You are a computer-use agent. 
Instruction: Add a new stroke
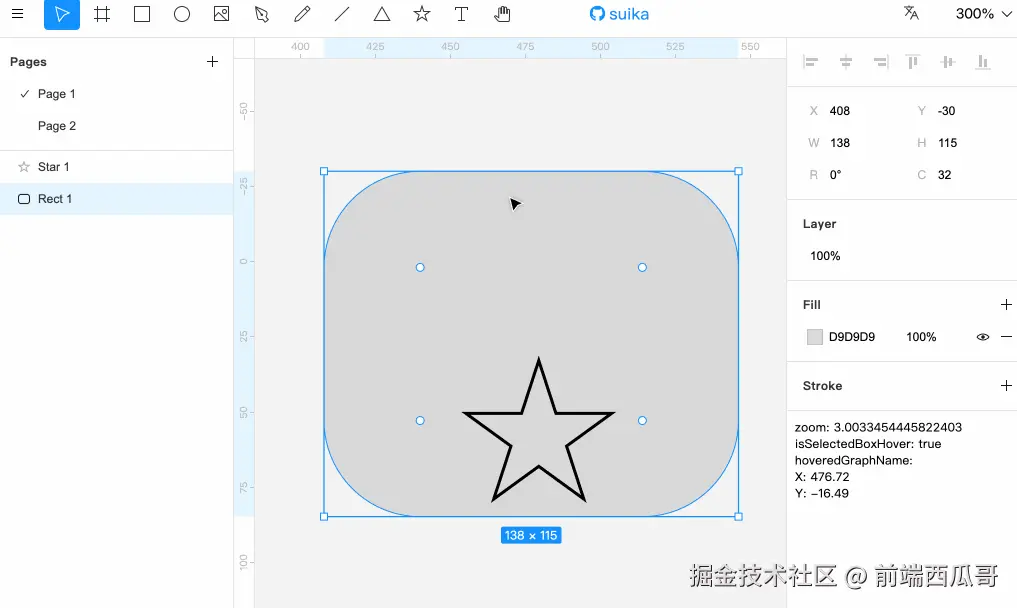(x=1006, y=385)
